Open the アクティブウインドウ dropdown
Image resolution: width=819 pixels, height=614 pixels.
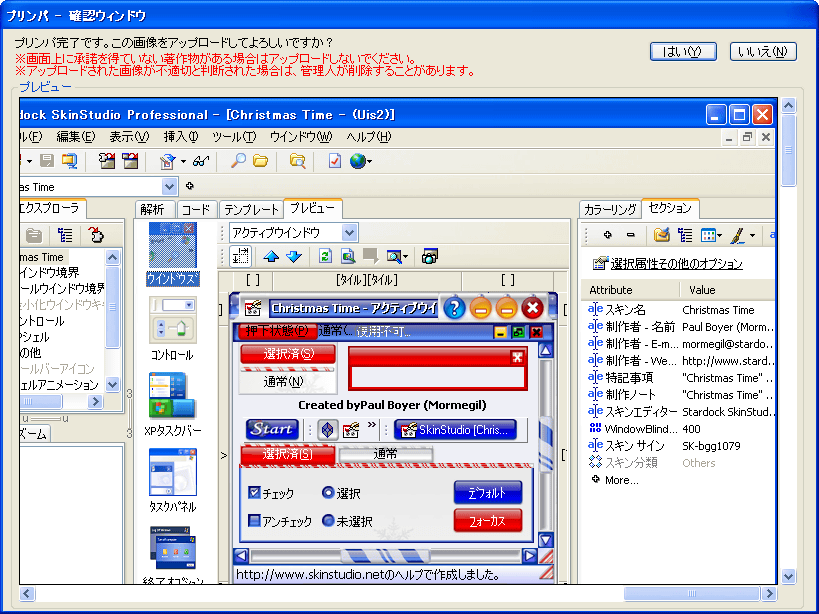pos(349,232)
